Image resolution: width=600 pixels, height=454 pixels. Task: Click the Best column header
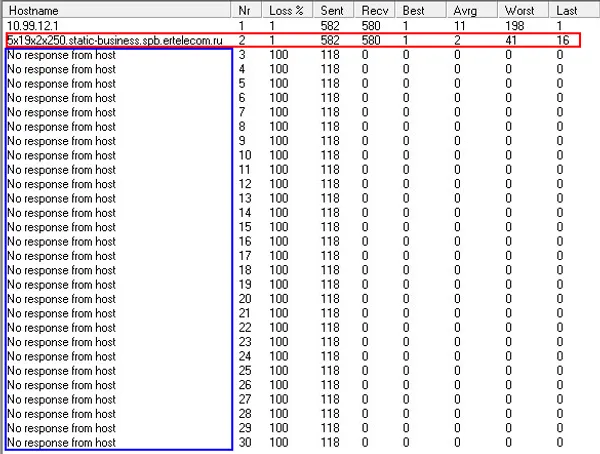(421, 10)
